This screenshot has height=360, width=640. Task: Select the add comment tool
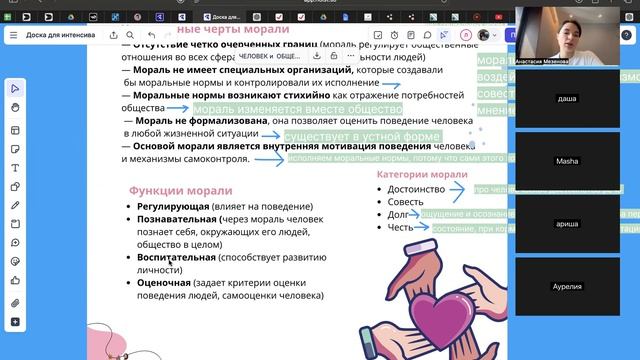point(15,243)
